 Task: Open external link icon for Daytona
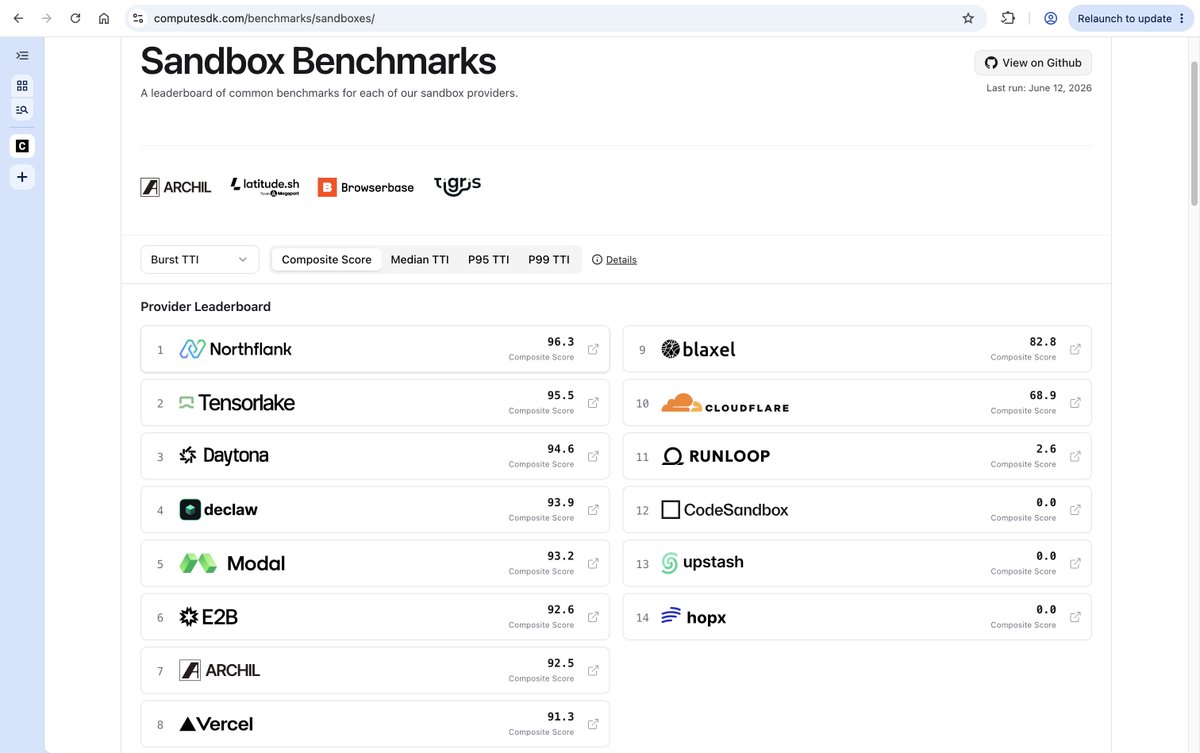click(593, 456)
